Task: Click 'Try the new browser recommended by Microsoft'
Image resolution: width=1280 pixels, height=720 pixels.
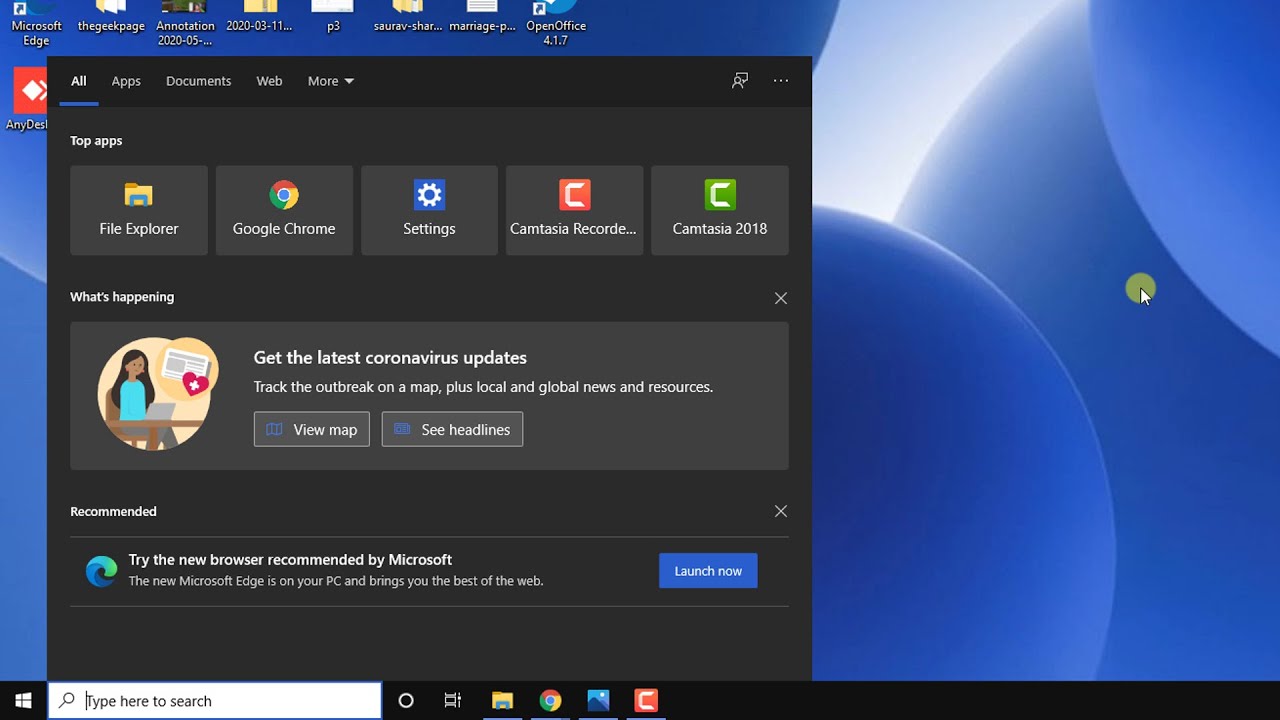Action: [x=290, y=560]
